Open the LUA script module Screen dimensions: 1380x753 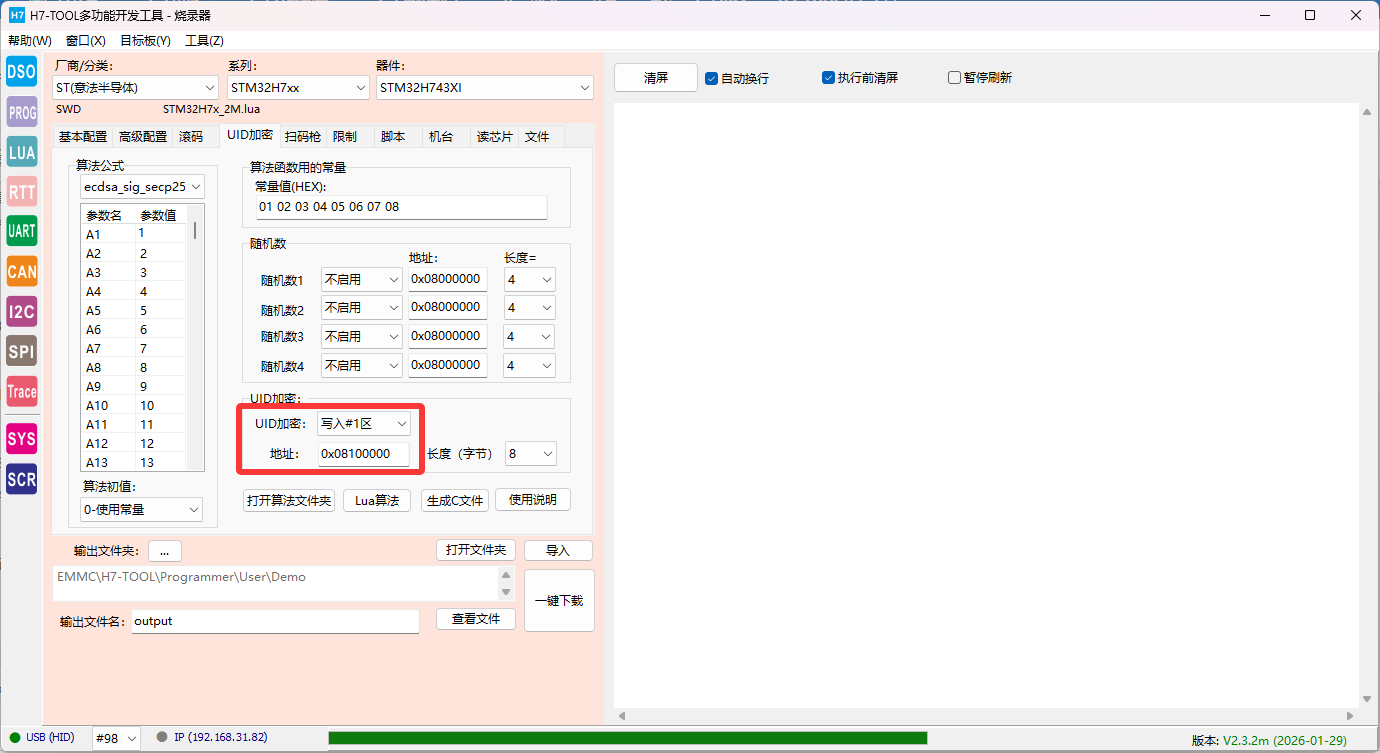pos(21,152)
